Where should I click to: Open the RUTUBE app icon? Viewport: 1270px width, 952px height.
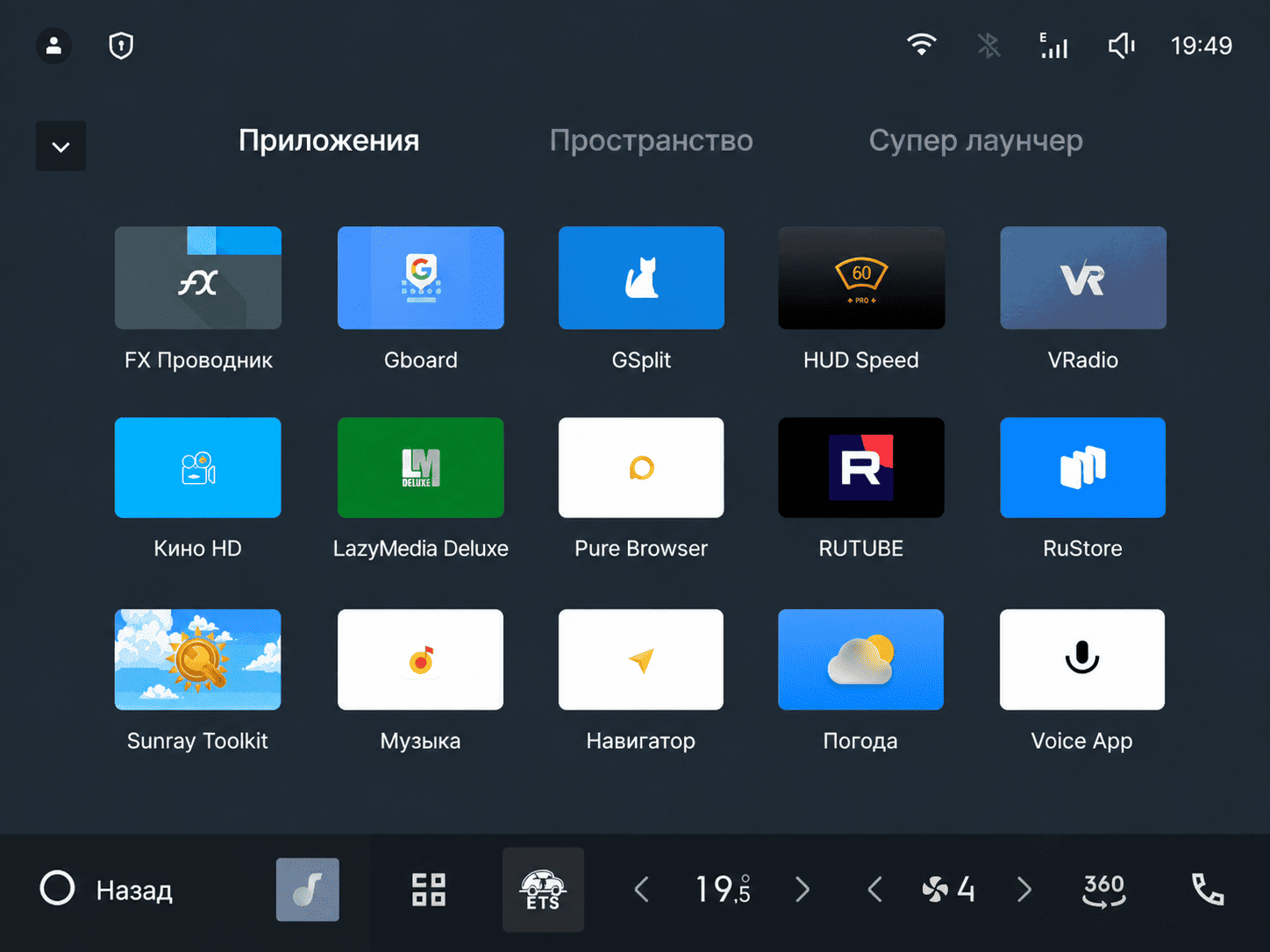pyautogui.click(x=861, y=467)
